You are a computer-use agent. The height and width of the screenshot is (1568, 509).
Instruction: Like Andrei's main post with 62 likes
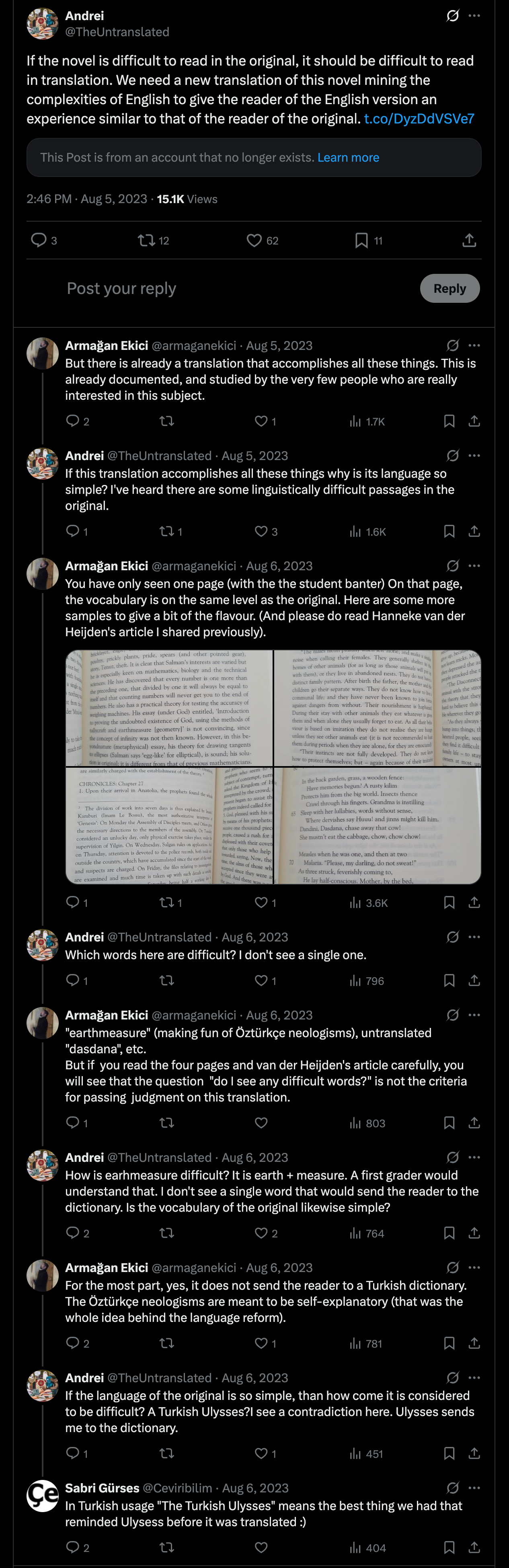[255, 240]
